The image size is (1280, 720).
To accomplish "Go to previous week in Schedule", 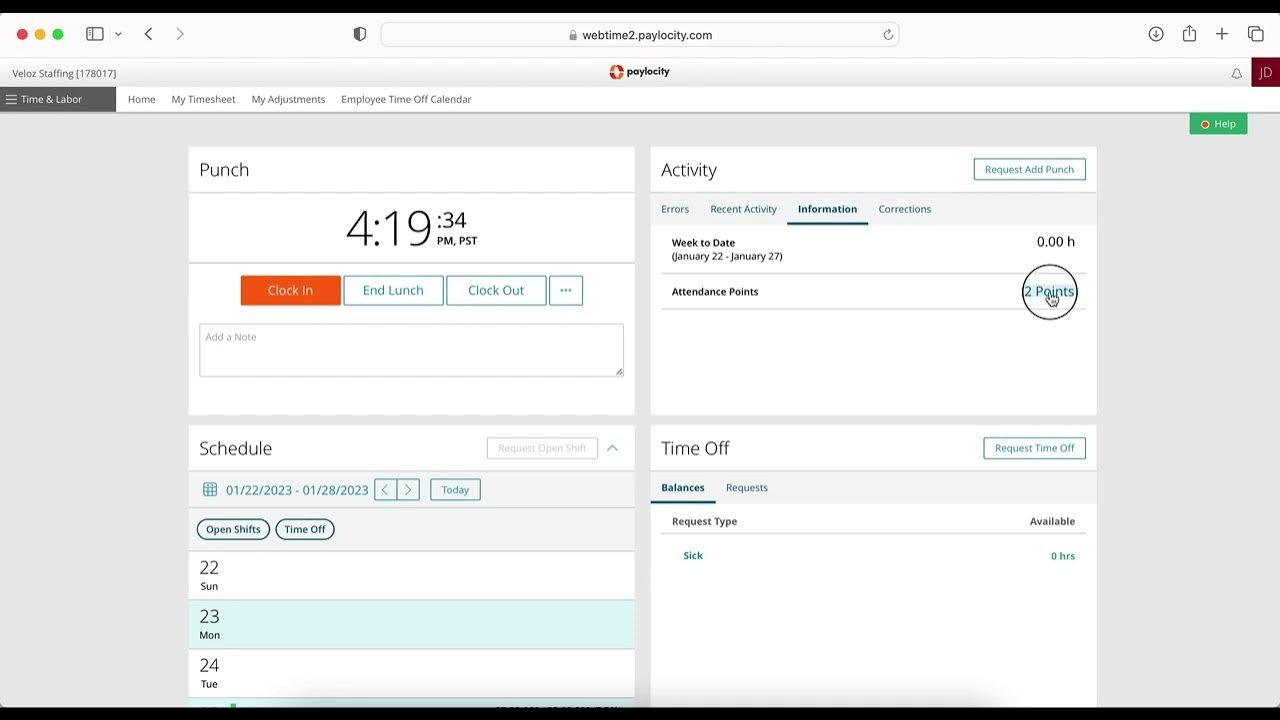I will pos(385,490).
